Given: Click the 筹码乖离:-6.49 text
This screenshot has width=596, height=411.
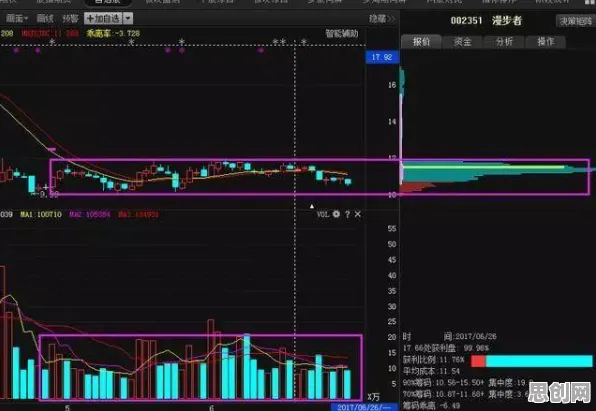Looking at the screenshot, I should (x=431, y=405).
